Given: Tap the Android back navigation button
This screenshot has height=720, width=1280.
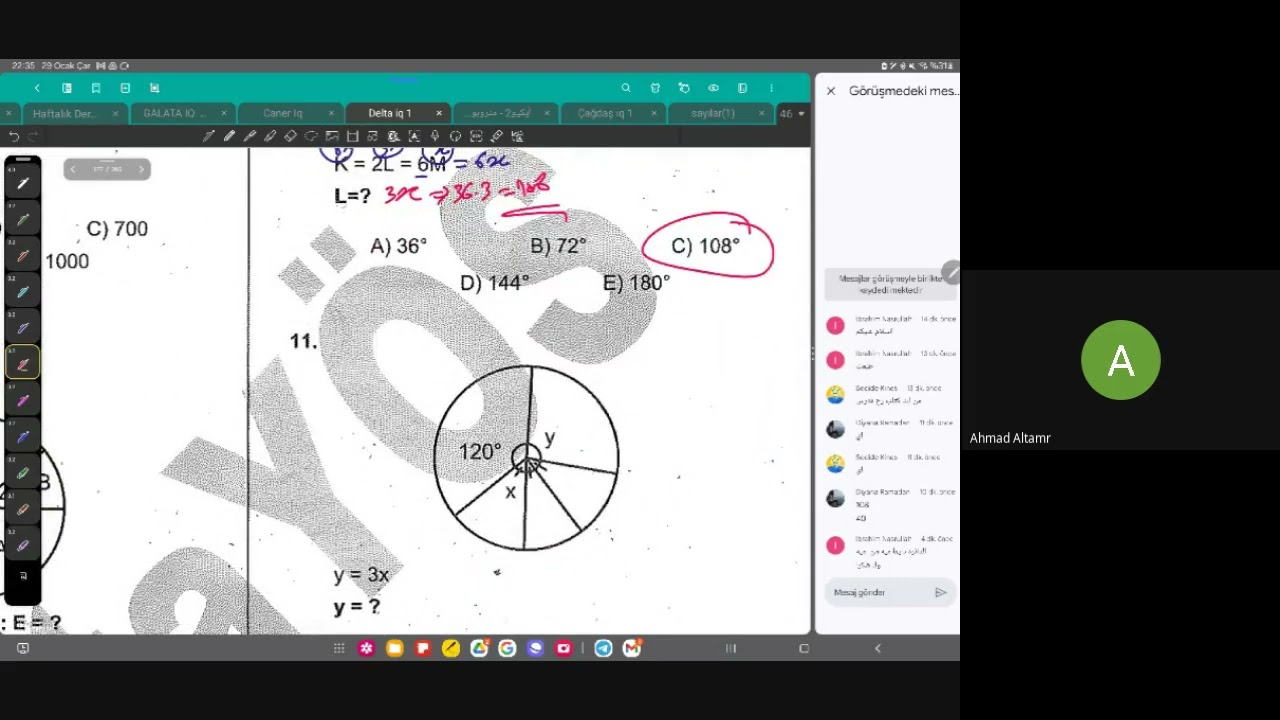Looking at the screenshot, I should click(878, 648).
